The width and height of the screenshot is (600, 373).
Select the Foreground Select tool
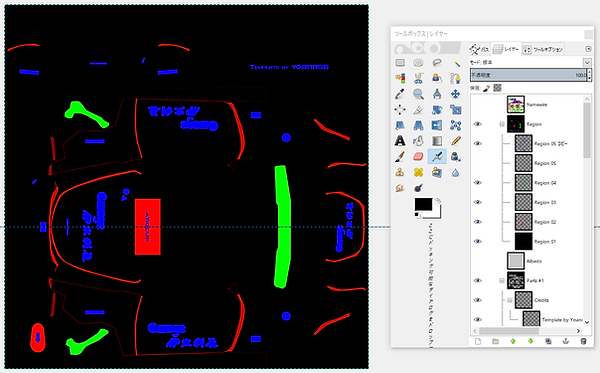point(437,78)
